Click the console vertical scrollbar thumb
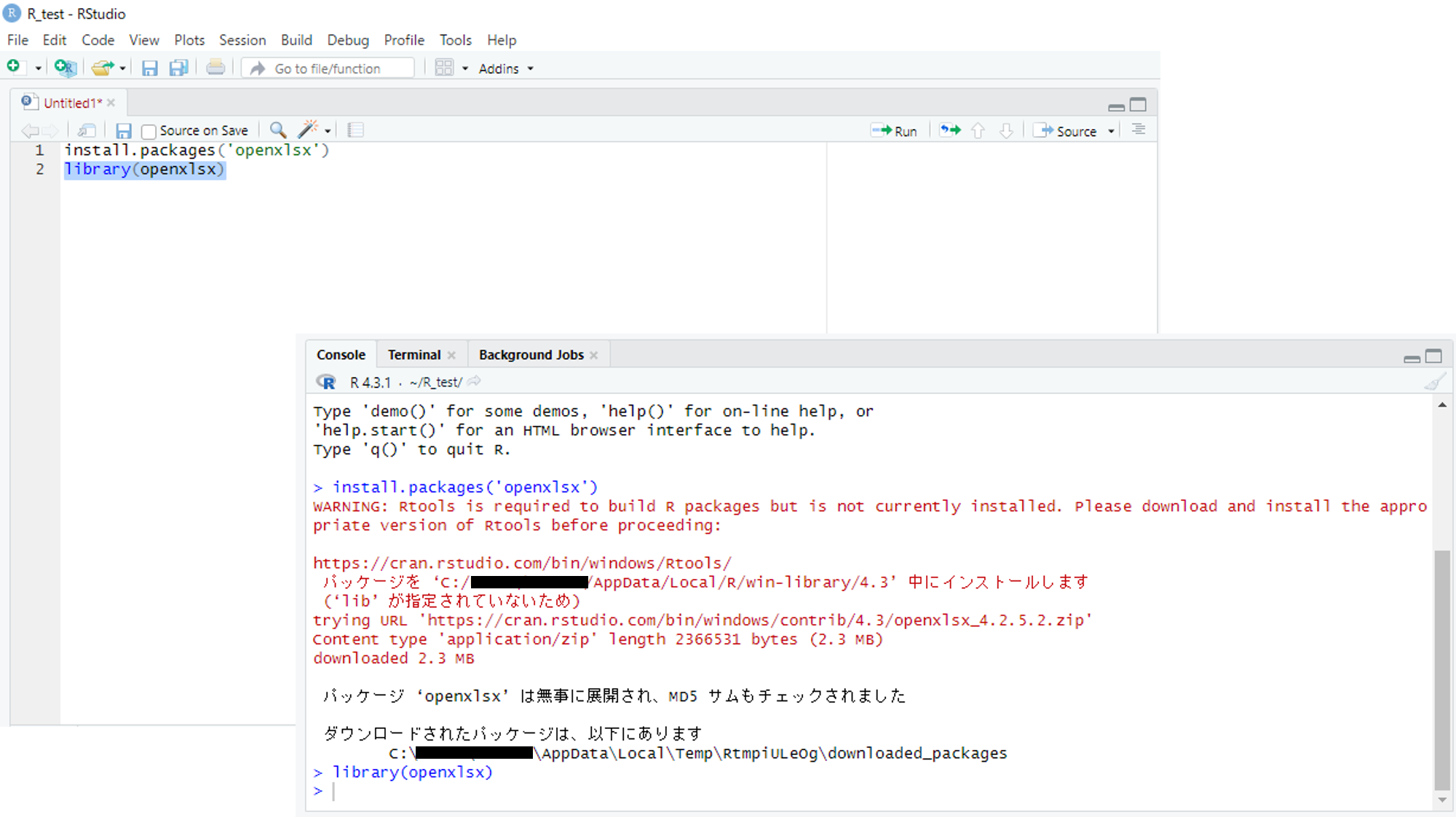This screenshot has height=817, width=1456. 1441,670
